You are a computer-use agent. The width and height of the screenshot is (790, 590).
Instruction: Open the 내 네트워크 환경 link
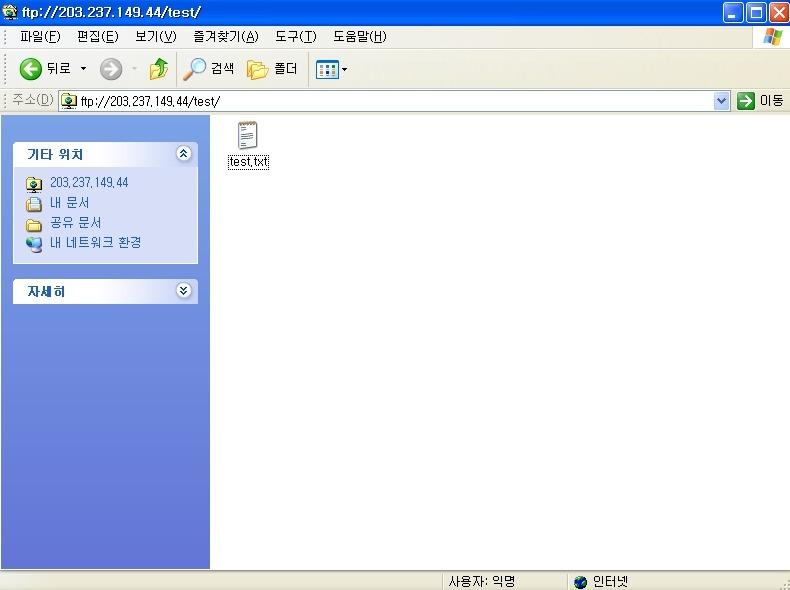coord(96,242)
